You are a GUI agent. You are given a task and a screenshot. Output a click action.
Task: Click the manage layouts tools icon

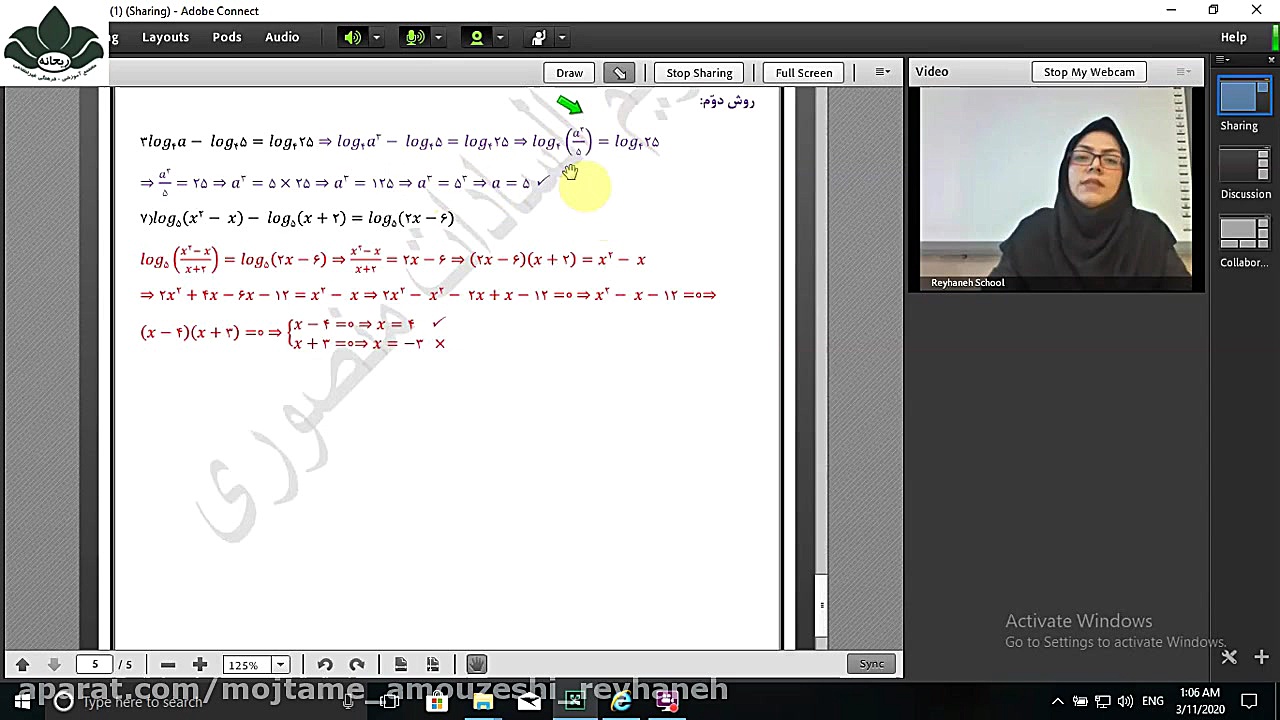(x=1229, y=657)
